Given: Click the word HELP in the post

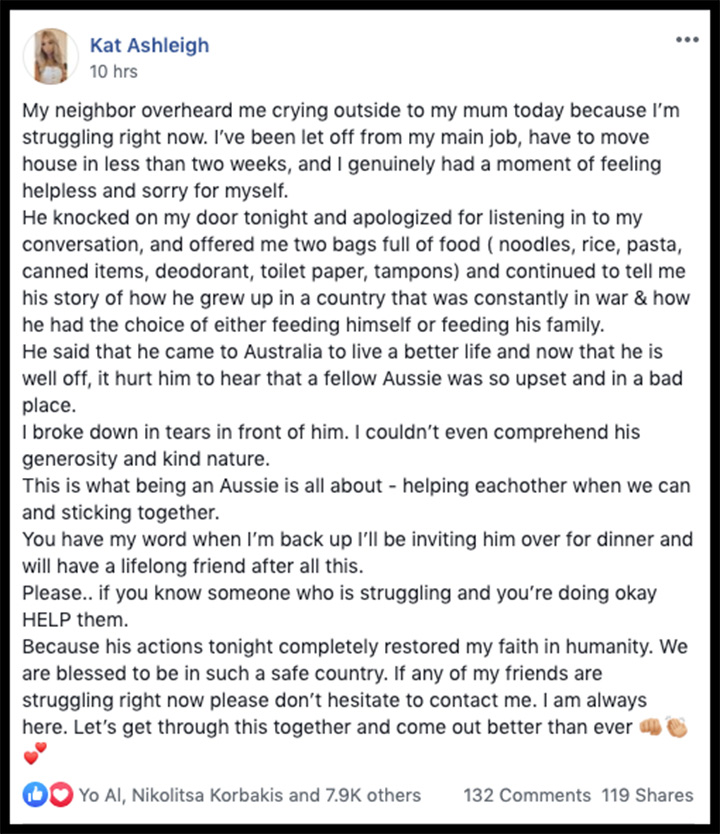Looking at the screenshot, I should click(x=46, y=620).
